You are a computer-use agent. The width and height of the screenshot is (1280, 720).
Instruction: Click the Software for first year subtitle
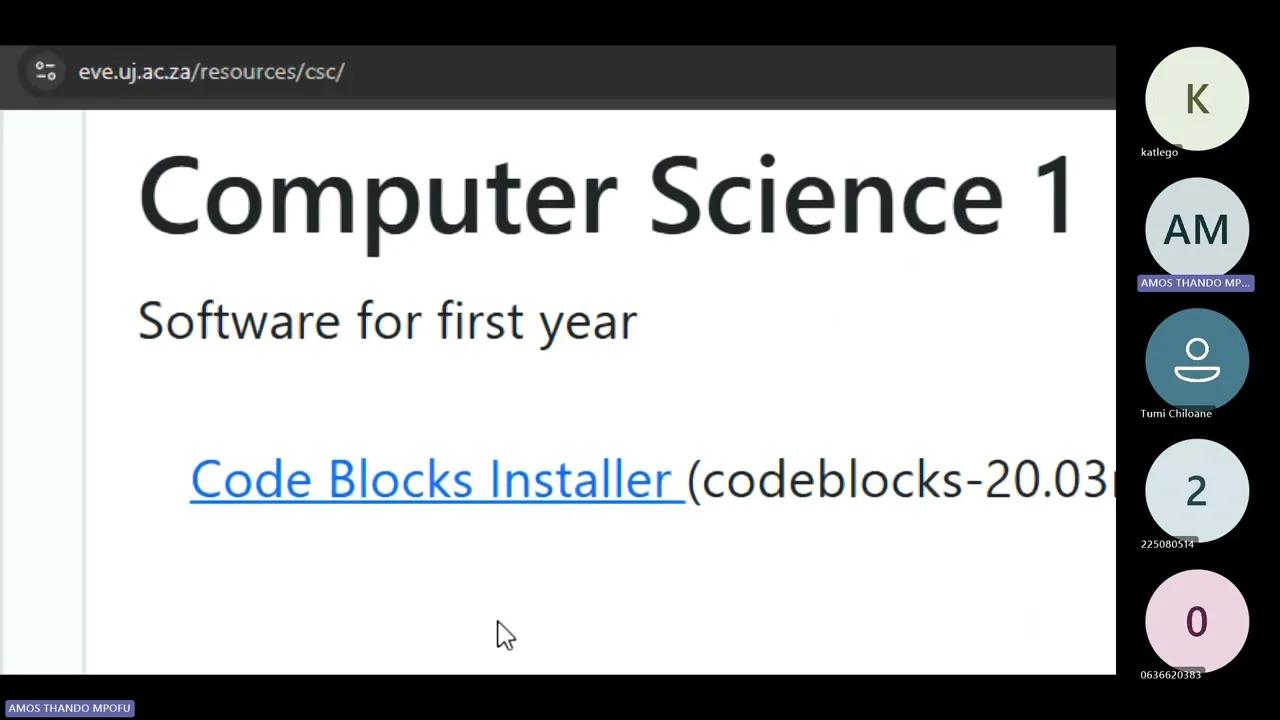coord(387,320)
